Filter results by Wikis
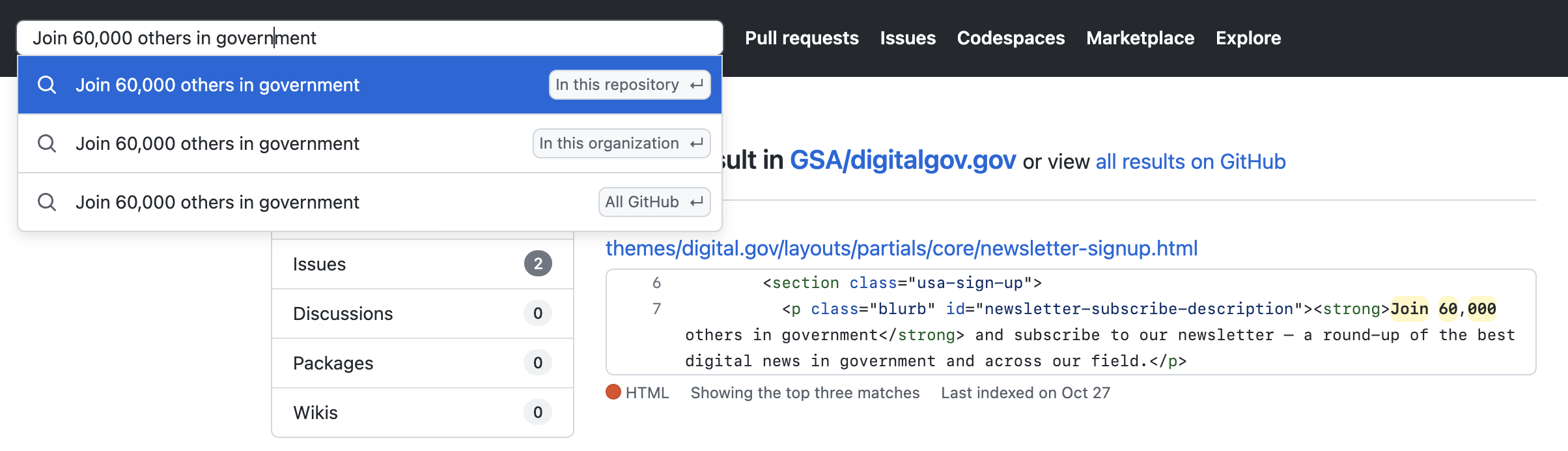Screen dimensions: 1568x451 pyautogui.click(x=423, y=413)
